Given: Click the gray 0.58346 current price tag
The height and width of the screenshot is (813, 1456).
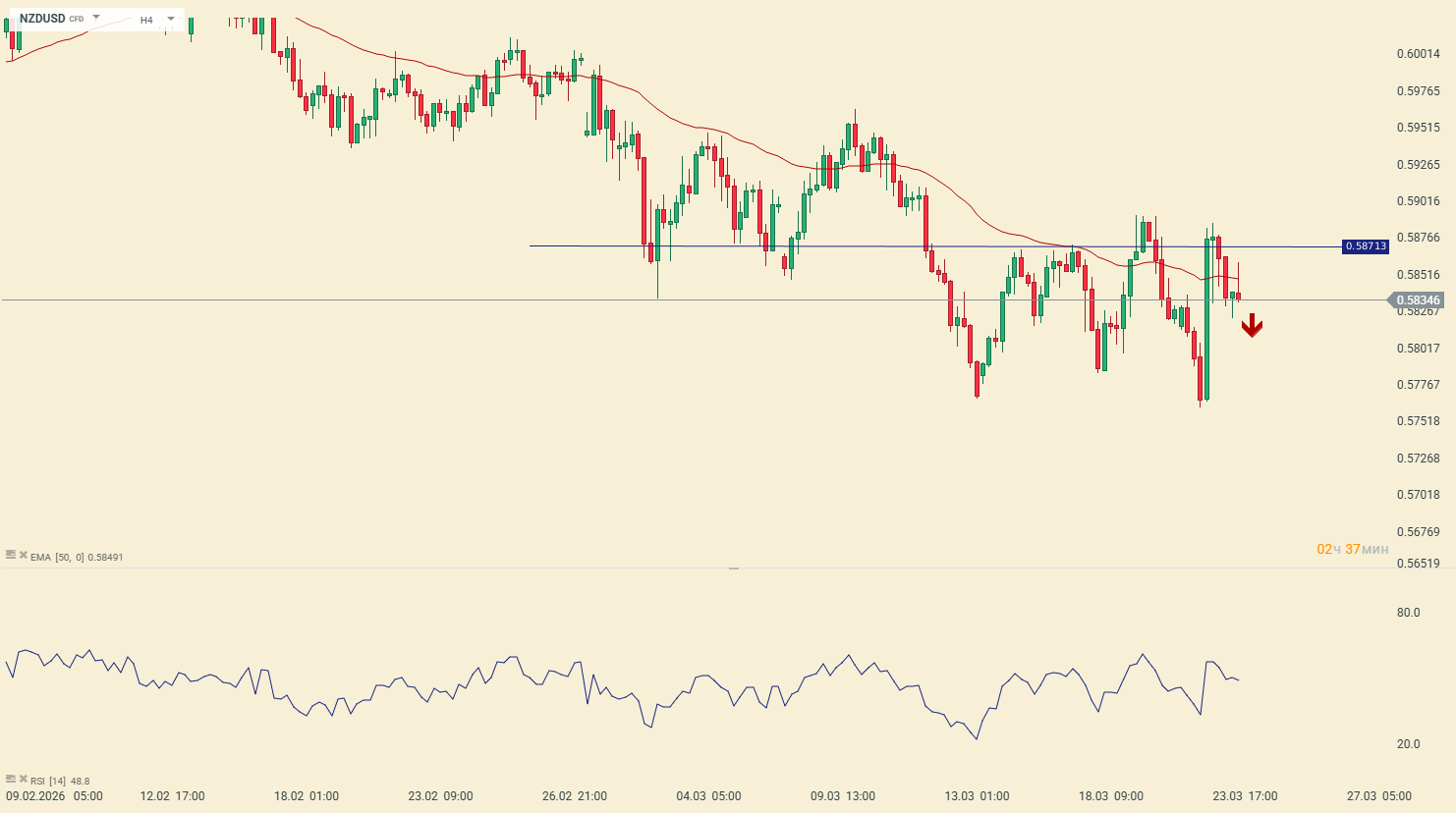Looking at the screenshot, I should tap(1418, 300).
